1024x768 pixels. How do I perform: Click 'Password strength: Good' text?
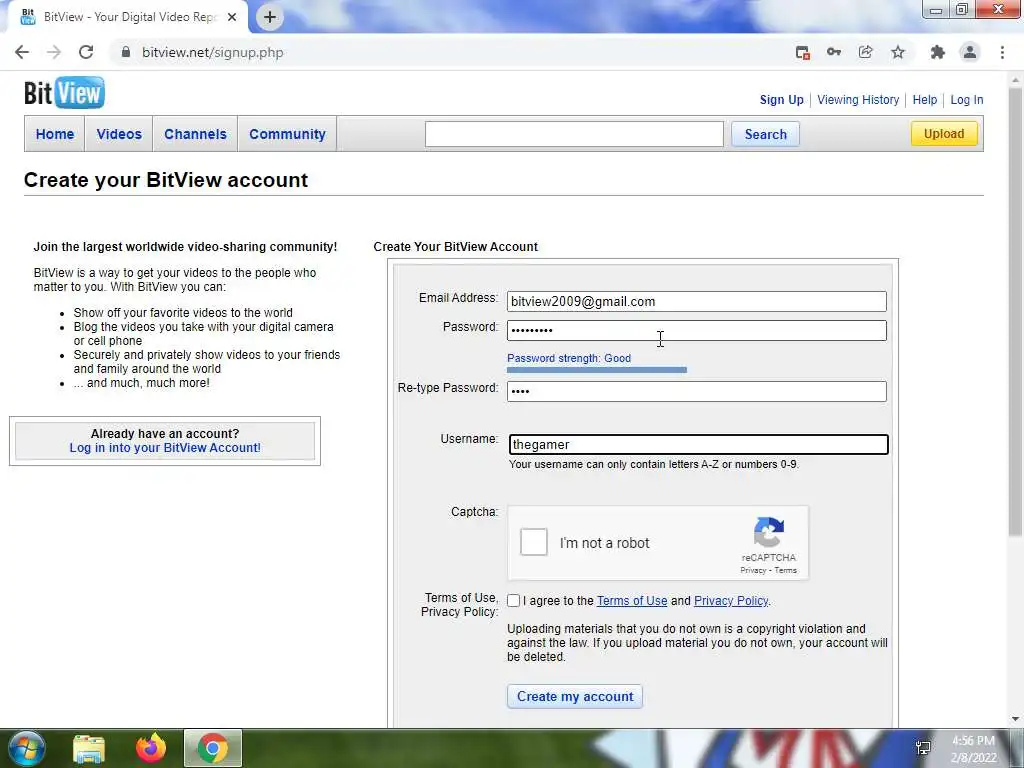pyautogui.click(x=569, y=358)
